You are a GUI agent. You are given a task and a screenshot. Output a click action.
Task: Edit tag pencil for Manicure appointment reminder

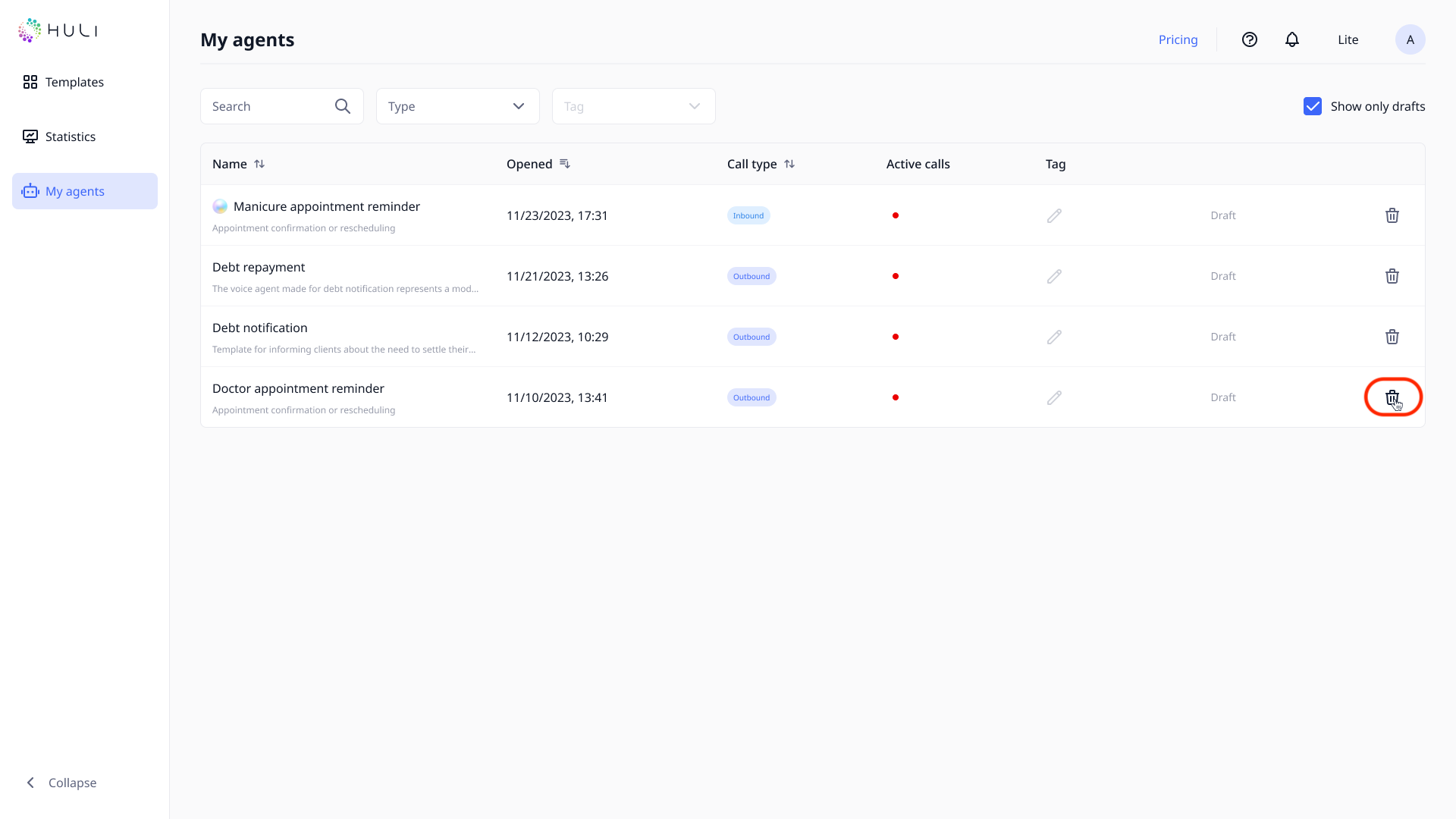tap(1054, 216)
